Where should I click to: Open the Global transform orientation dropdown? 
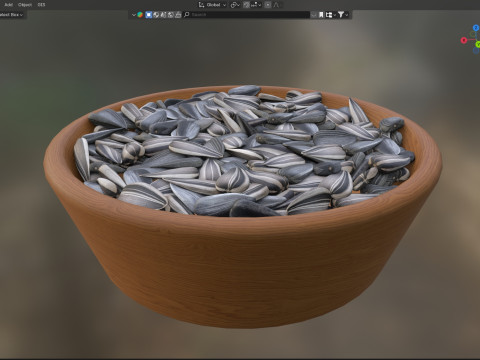(212, 5)
